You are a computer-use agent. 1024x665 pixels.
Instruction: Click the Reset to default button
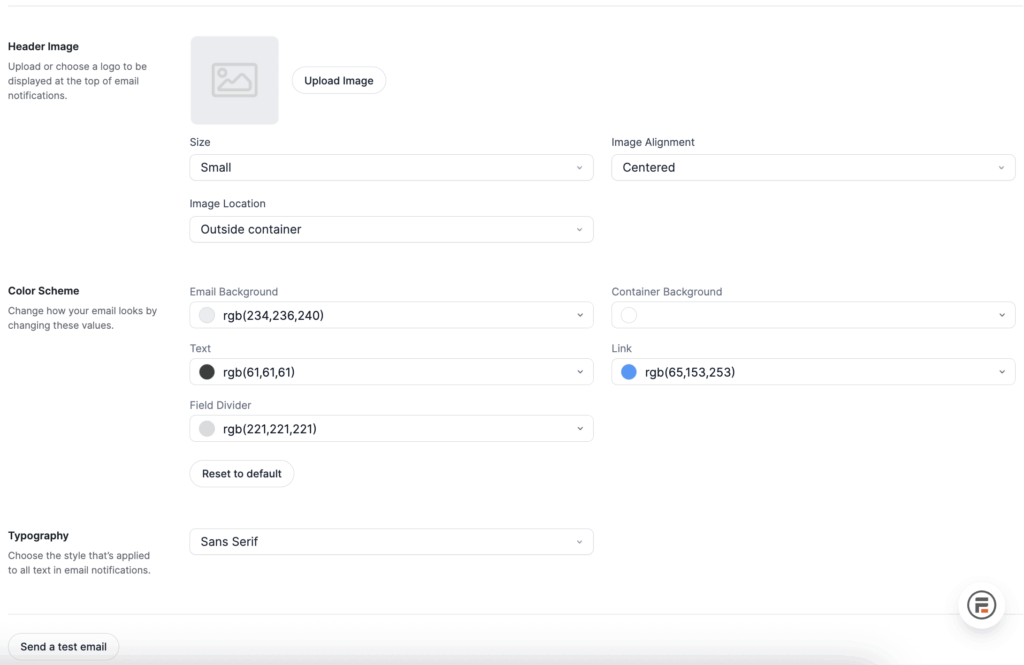click(241, 473)
